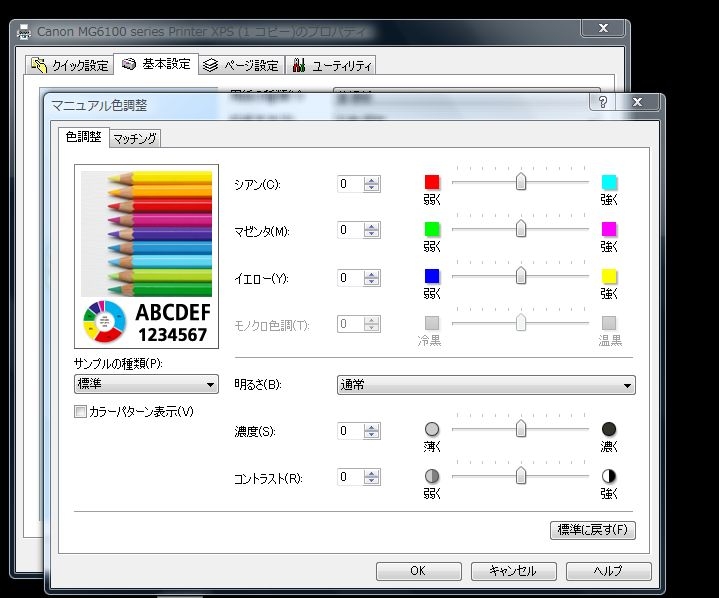This screenshot has height=598, width=719.
Task: Click the magenta strong color icon
Action: pos(609,229)
